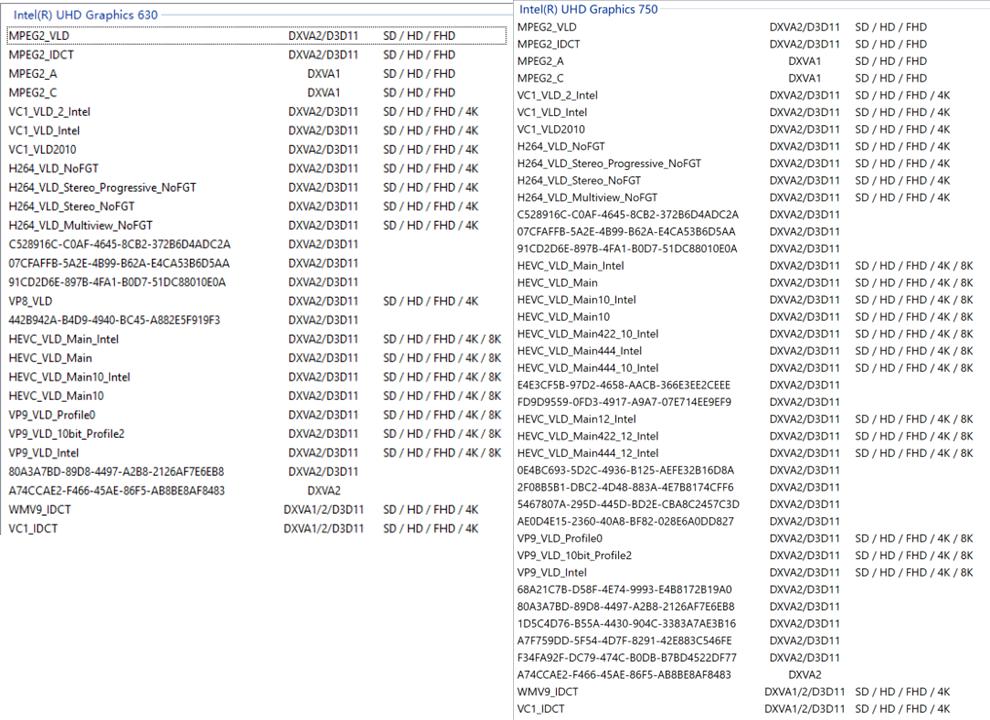
Task: Click the Intel(R) UHD Graphics 630 group header
Action: point(85,15)
